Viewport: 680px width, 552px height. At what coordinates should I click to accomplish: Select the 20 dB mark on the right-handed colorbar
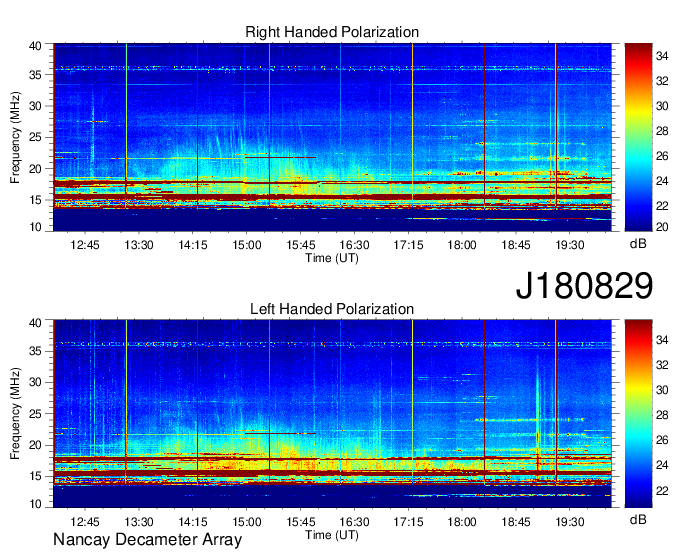tap(662, 227)
